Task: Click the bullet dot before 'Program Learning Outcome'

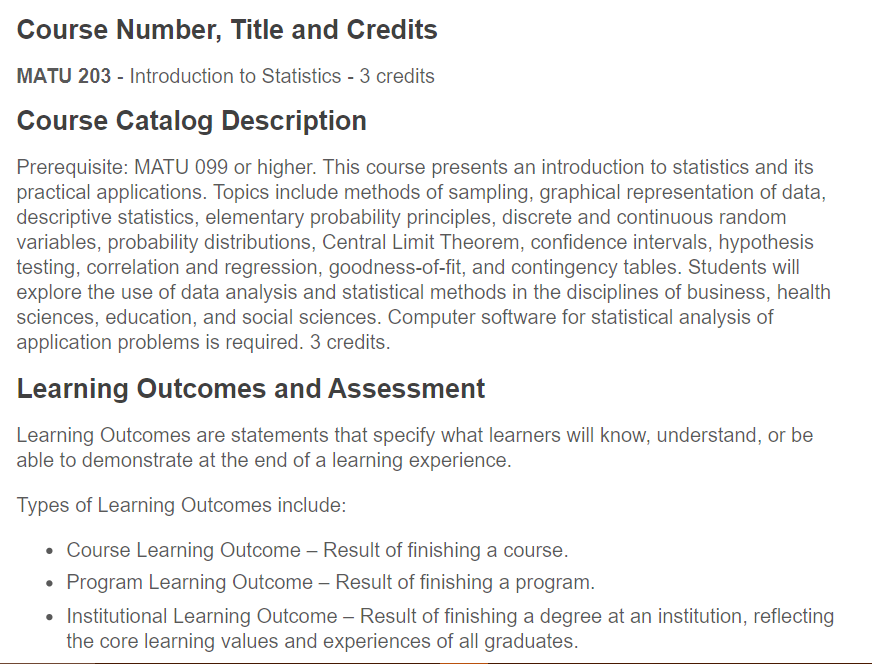Action: 50,583
